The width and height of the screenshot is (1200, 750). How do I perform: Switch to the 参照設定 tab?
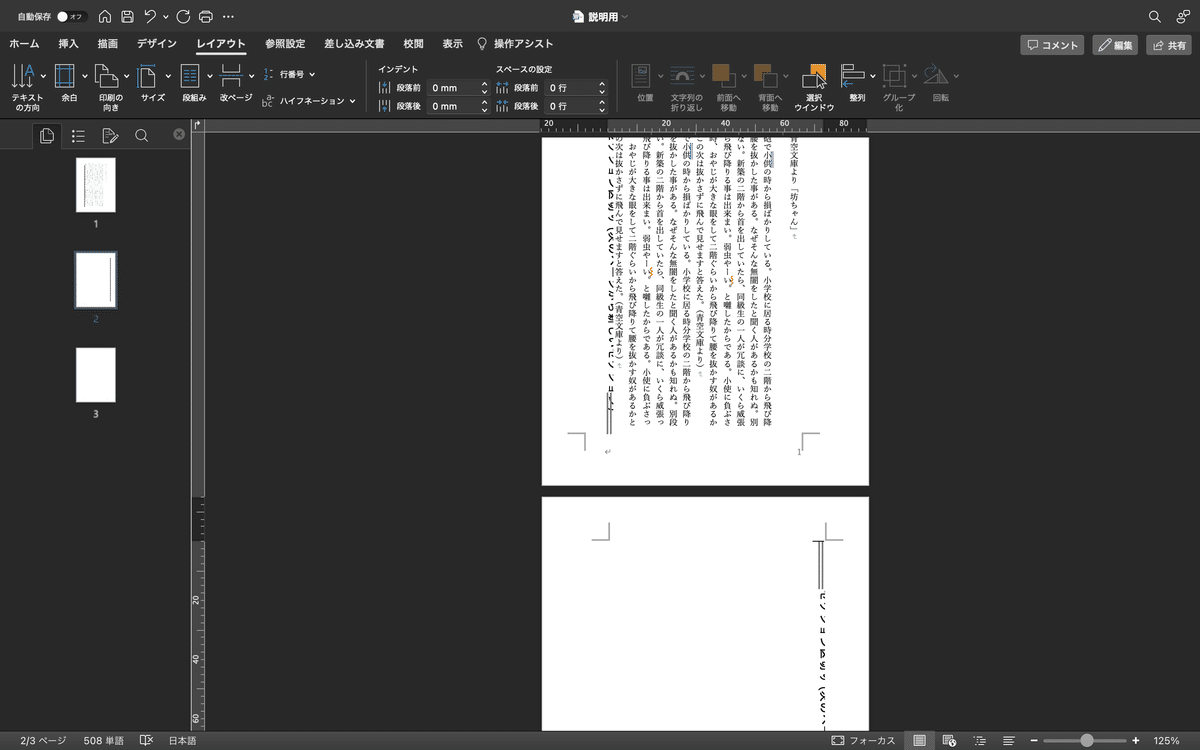(x=285, y=44)
